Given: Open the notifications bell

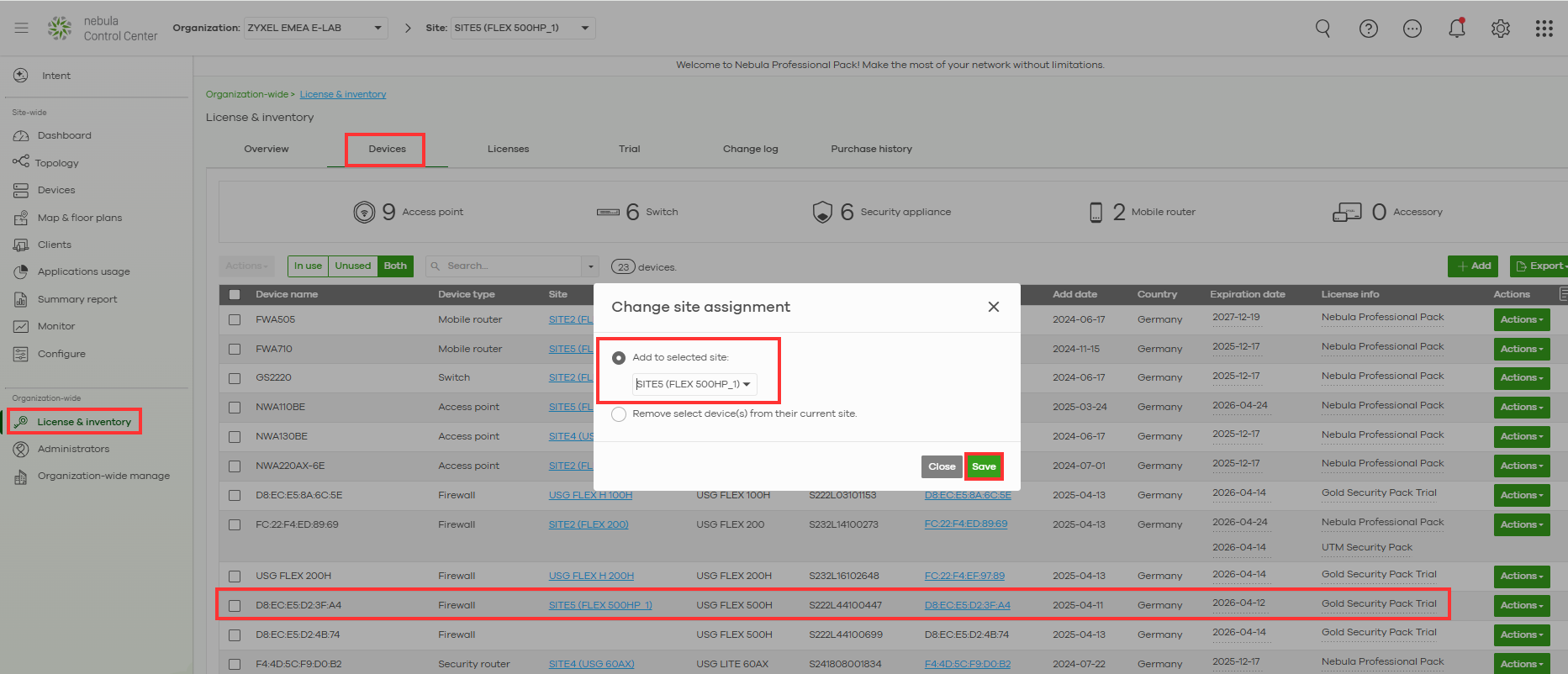Looking at the screenshot, I should click(1456, 29).
